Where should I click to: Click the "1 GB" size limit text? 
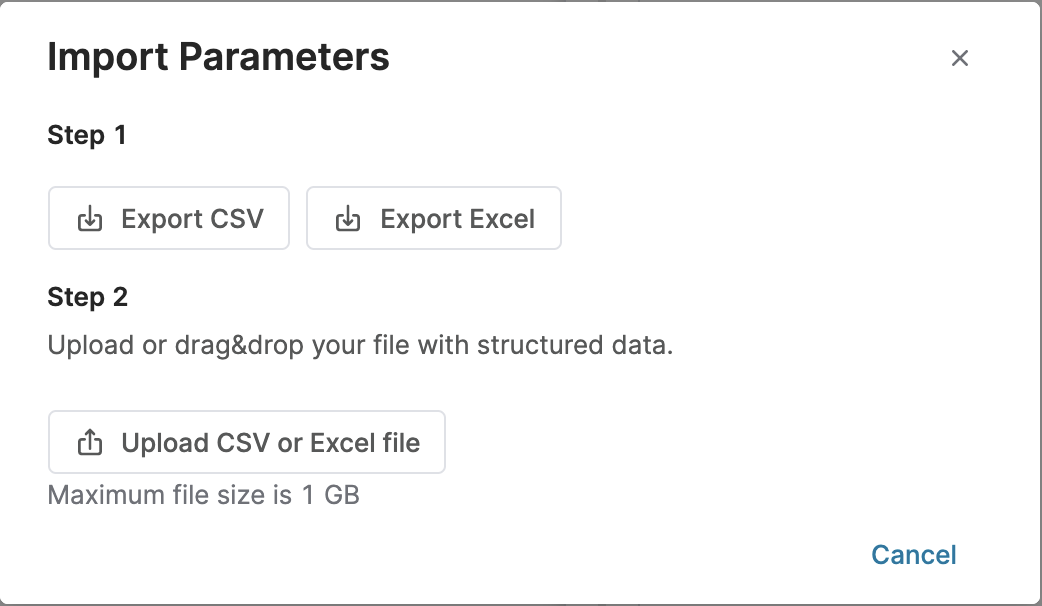[330, 495]
